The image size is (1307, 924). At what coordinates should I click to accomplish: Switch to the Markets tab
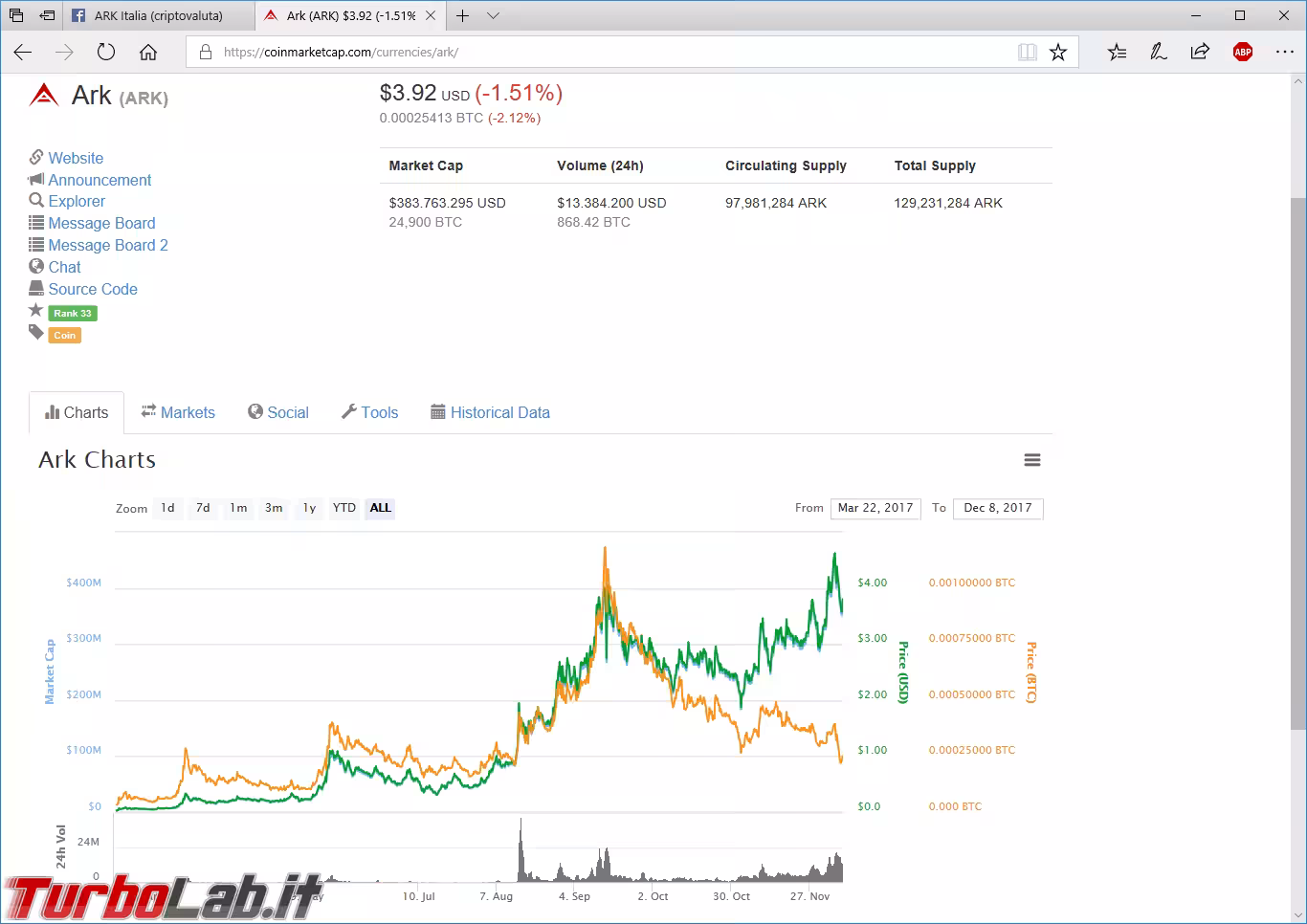(178, 412)
